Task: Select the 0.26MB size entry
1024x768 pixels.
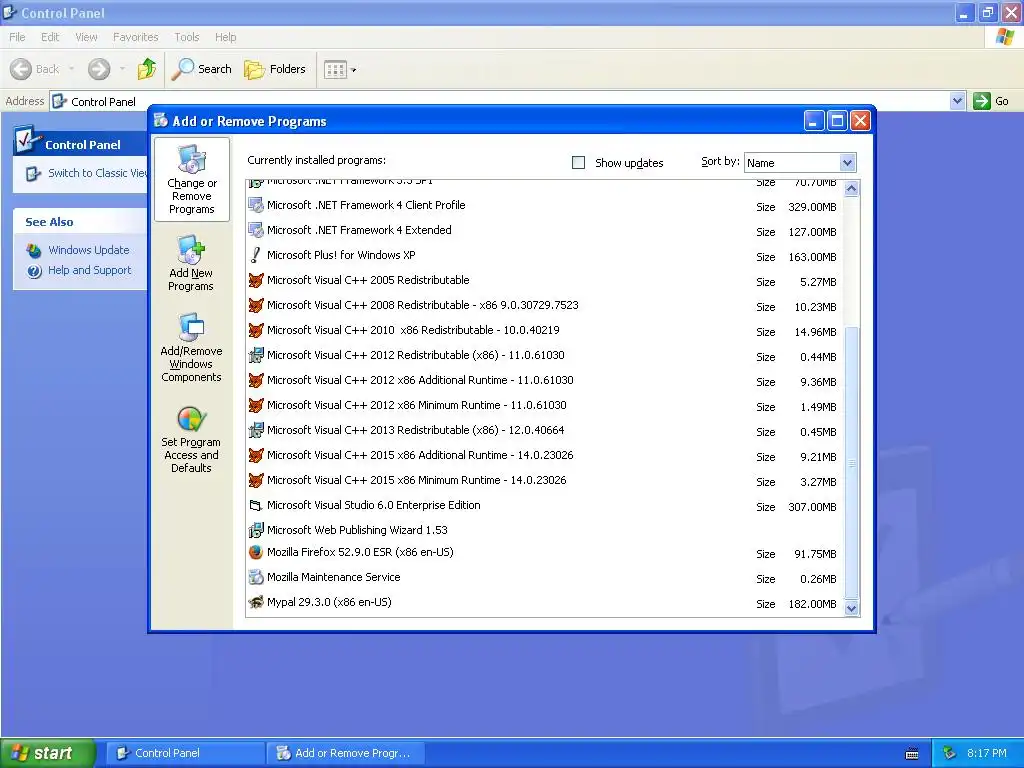Action: pos(818,579)
